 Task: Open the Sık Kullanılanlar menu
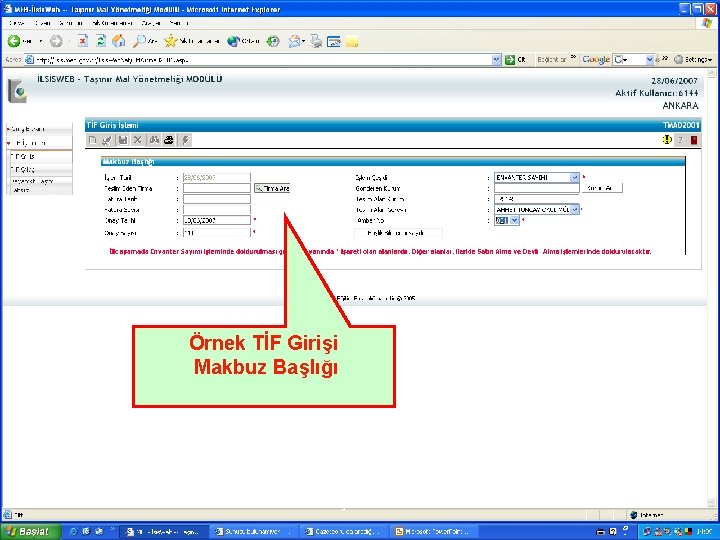[x=112, y=23]
